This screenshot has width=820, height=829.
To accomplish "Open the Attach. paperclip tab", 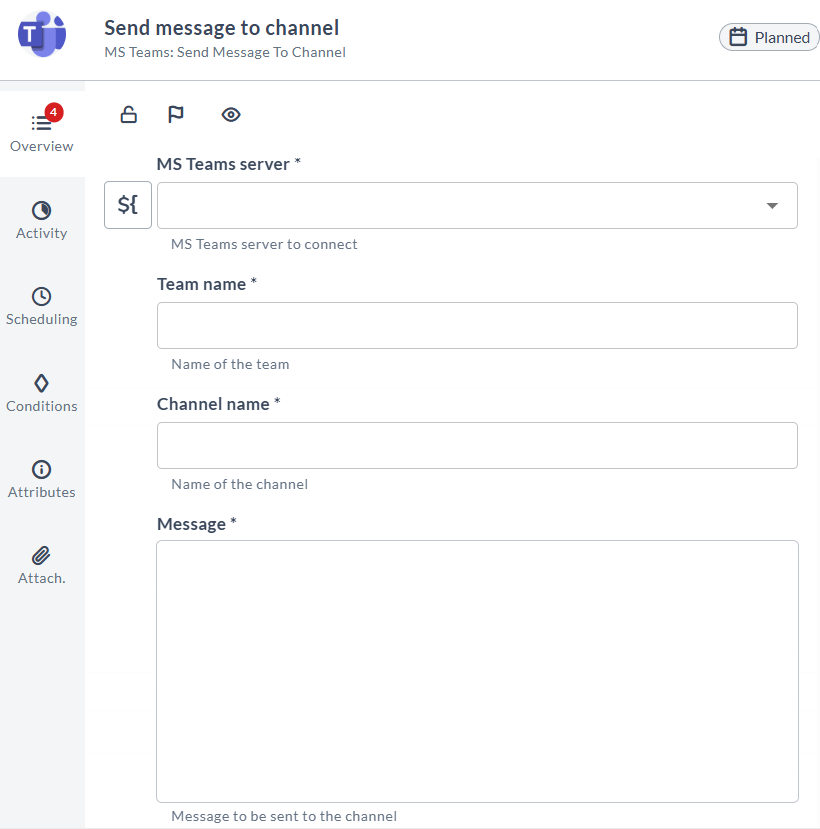I will point(42,566).
